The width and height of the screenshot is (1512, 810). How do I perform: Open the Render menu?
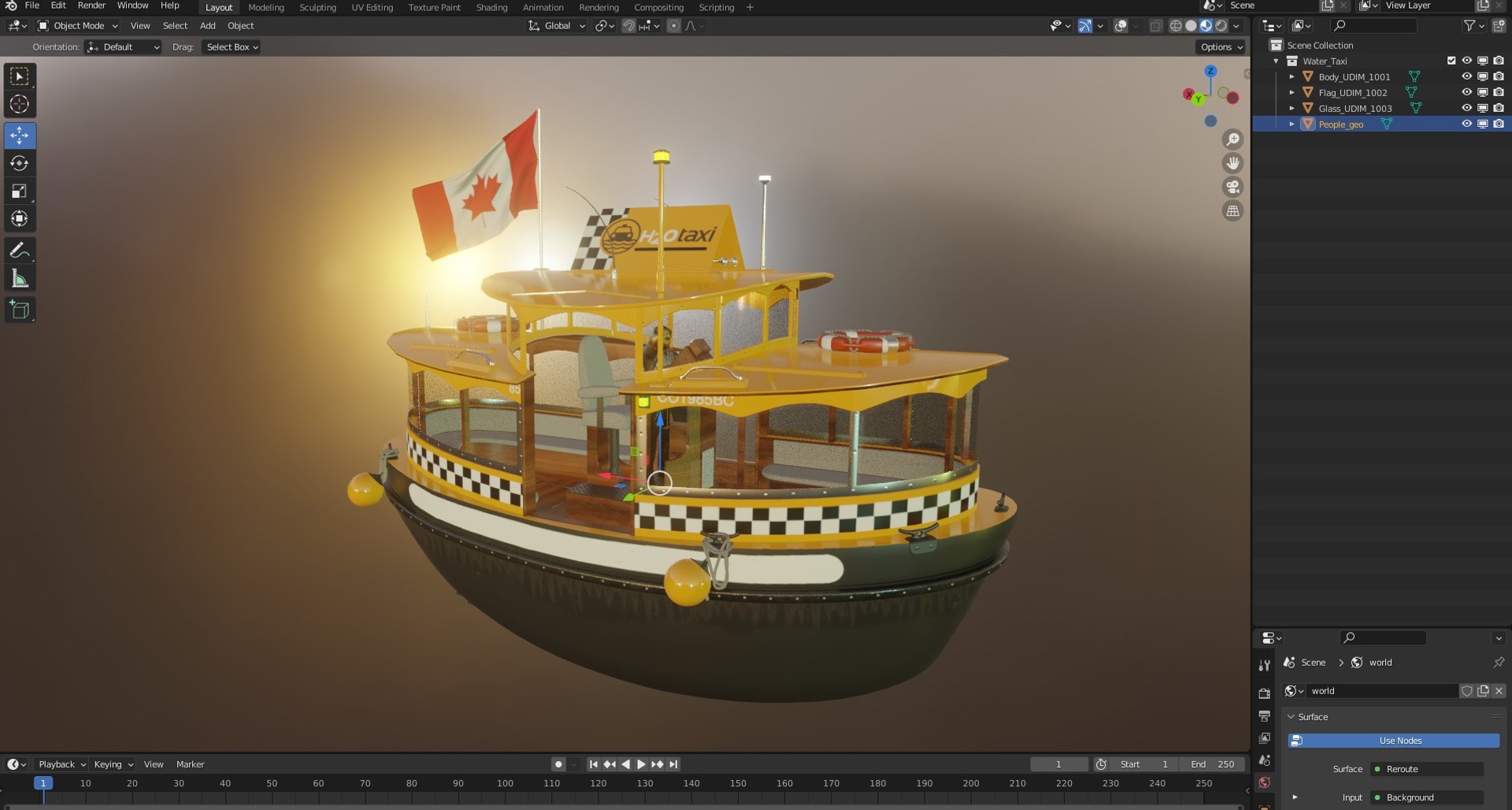coord(91,6)
